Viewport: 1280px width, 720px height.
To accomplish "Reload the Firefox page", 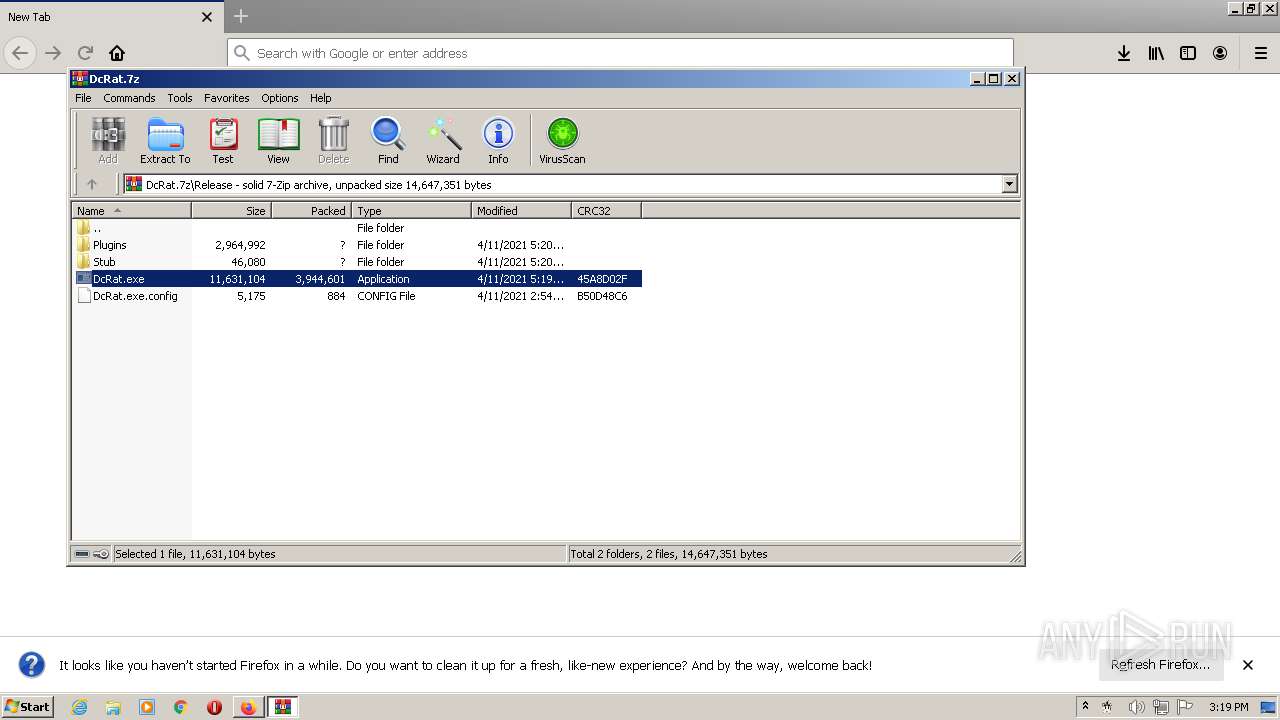I will (x=85, y=53).
